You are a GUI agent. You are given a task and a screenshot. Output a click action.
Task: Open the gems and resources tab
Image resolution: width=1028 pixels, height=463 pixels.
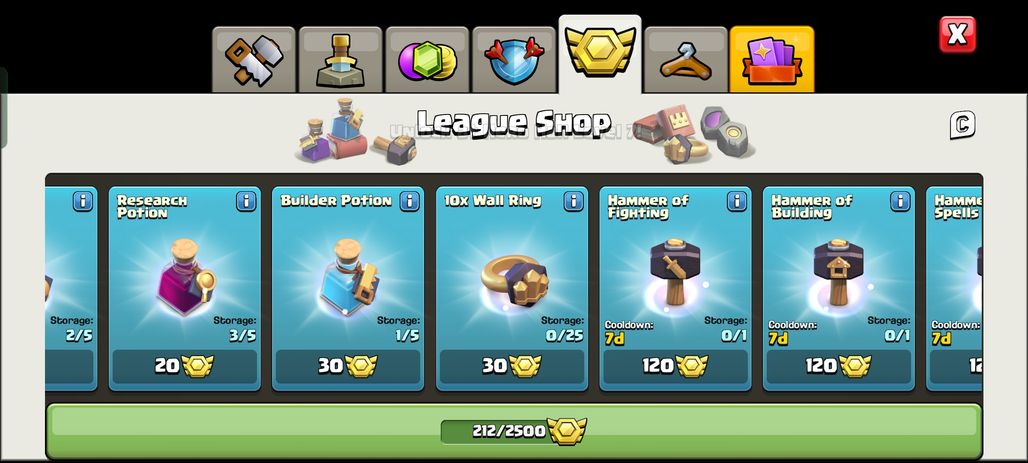[427, 60]
